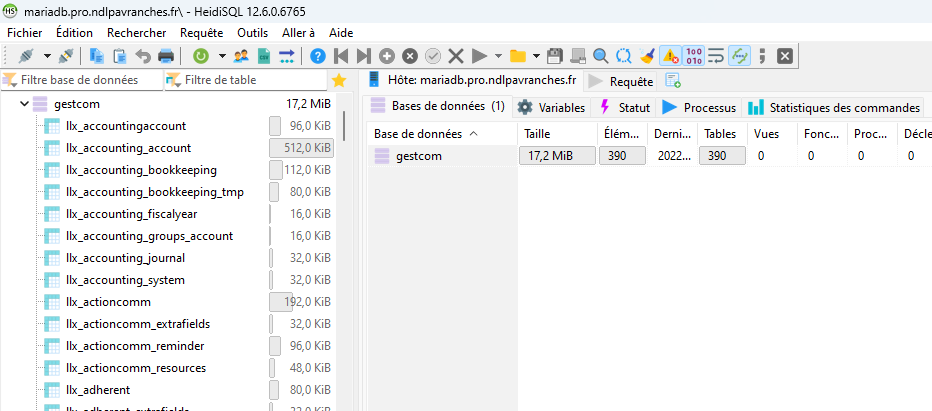Click the blue help question mark icon
Image resolution: width=932 pixels, height=411 pixels.
click(x=318, y=56)
